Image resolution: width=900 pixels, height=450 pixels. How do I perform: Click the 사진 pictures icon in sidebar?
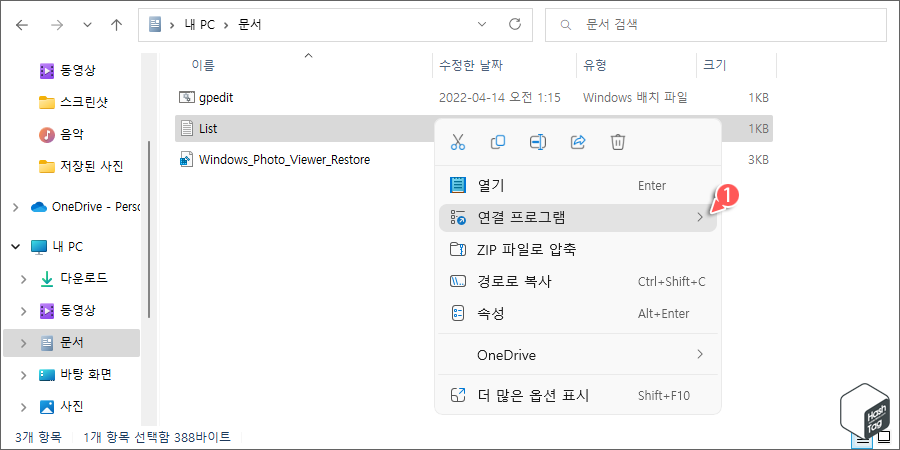[x=46, y=407]
